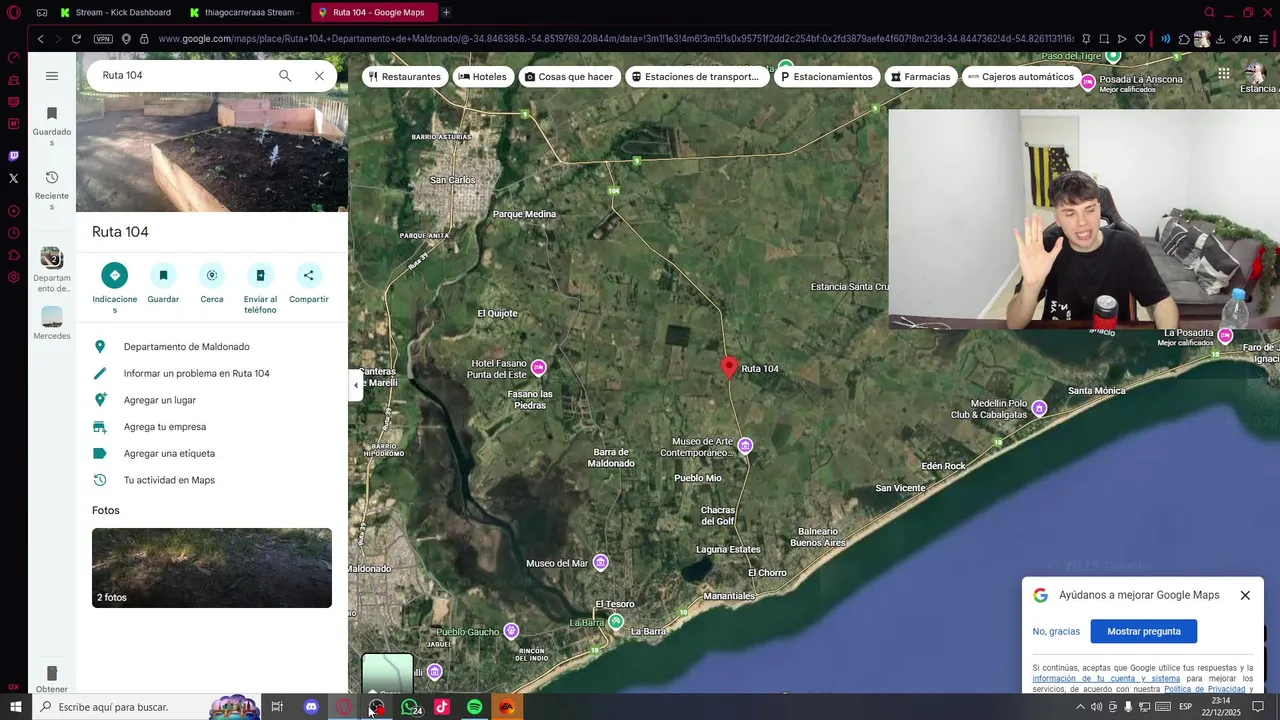Click Informar un problema en Ruta 104
The image size is (1280, 720).
click(x=214, y=374)
